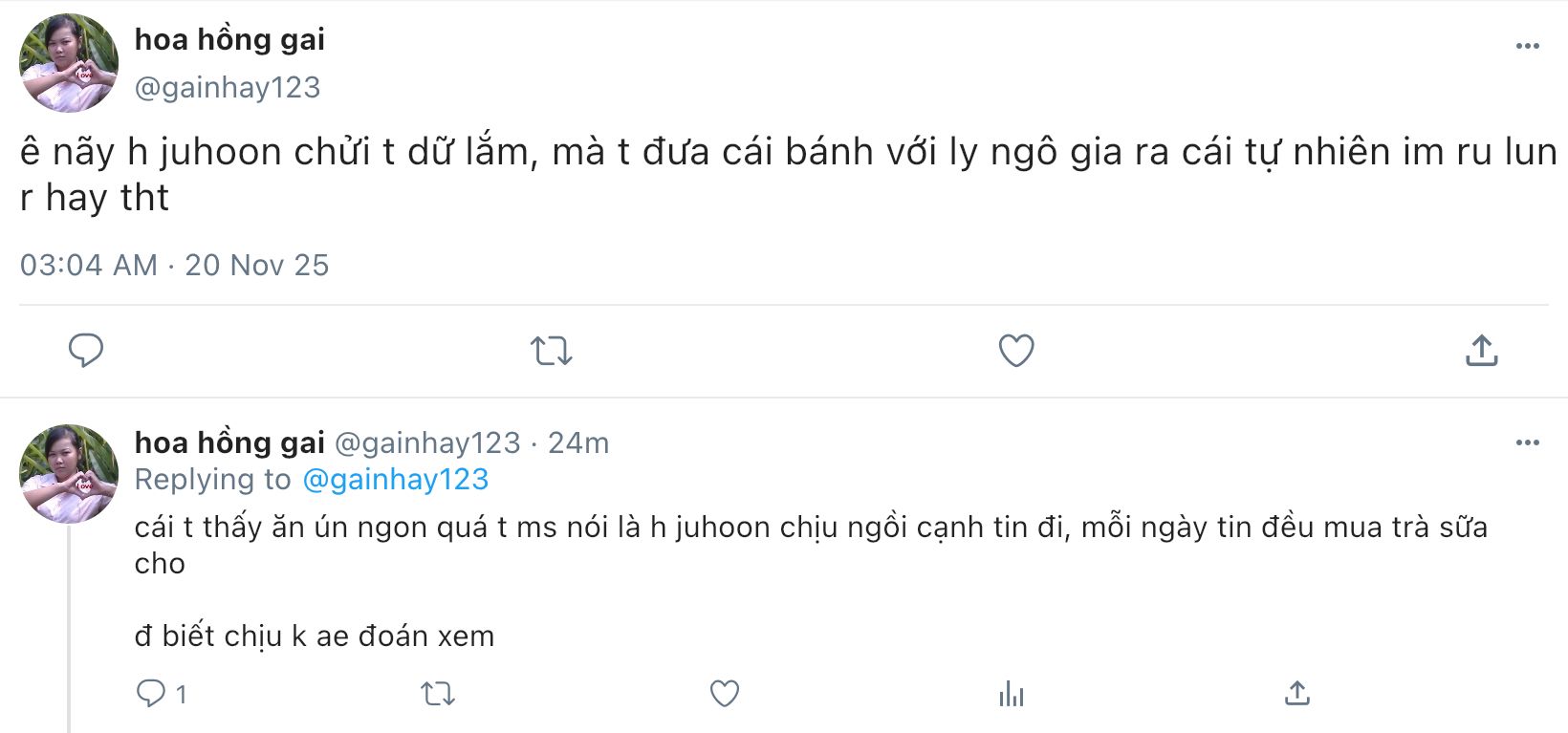View analytics for the reply tweet

coord(1011,693)
